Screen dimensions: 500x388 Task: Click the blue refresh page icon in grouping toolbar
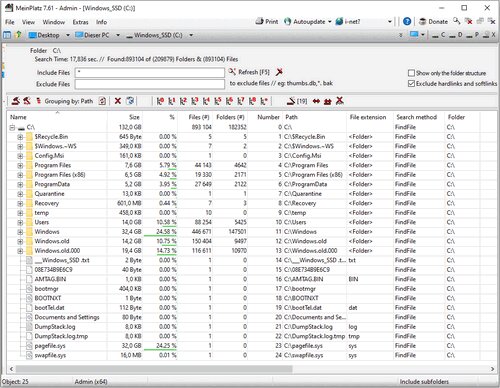(130, 101)
